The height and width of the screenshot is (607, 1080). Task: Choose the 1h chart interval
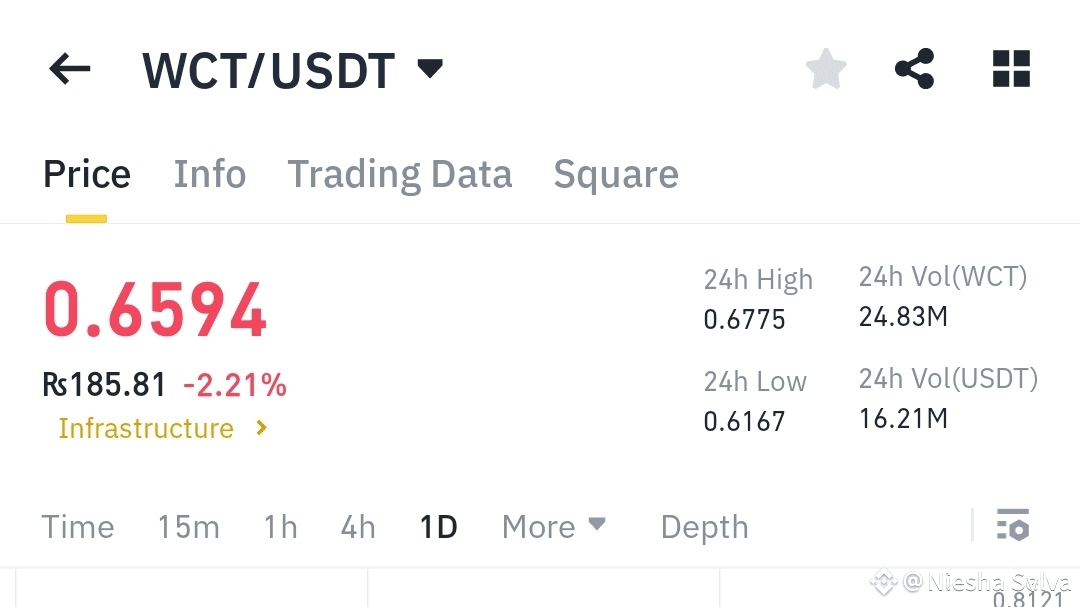[x=281, y=527]
